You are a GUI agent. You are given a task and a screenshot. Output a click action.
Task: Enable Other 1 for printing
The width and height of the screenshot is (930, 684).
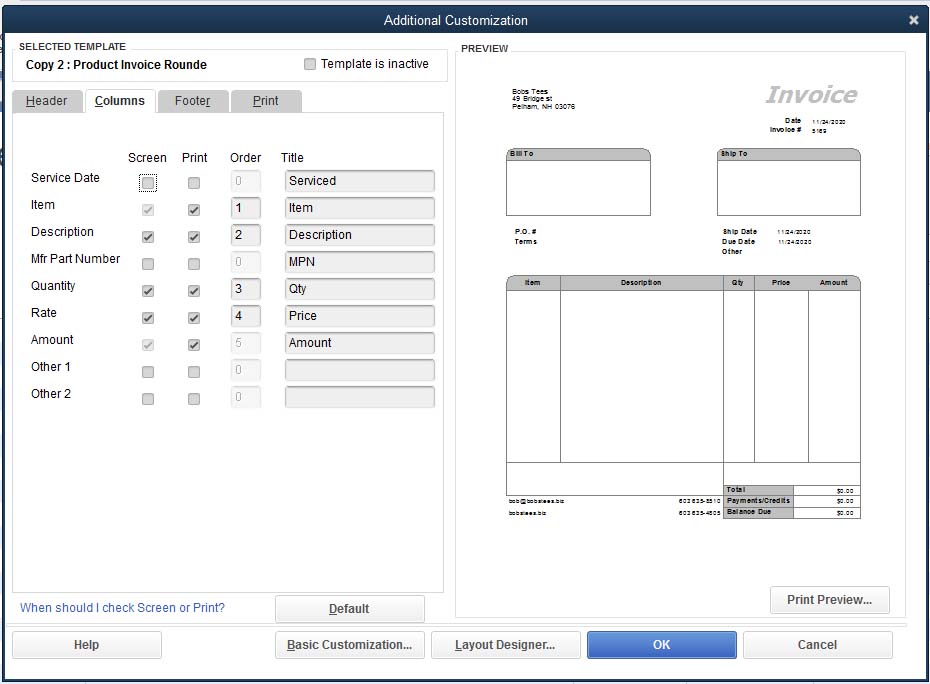point(194,371)
